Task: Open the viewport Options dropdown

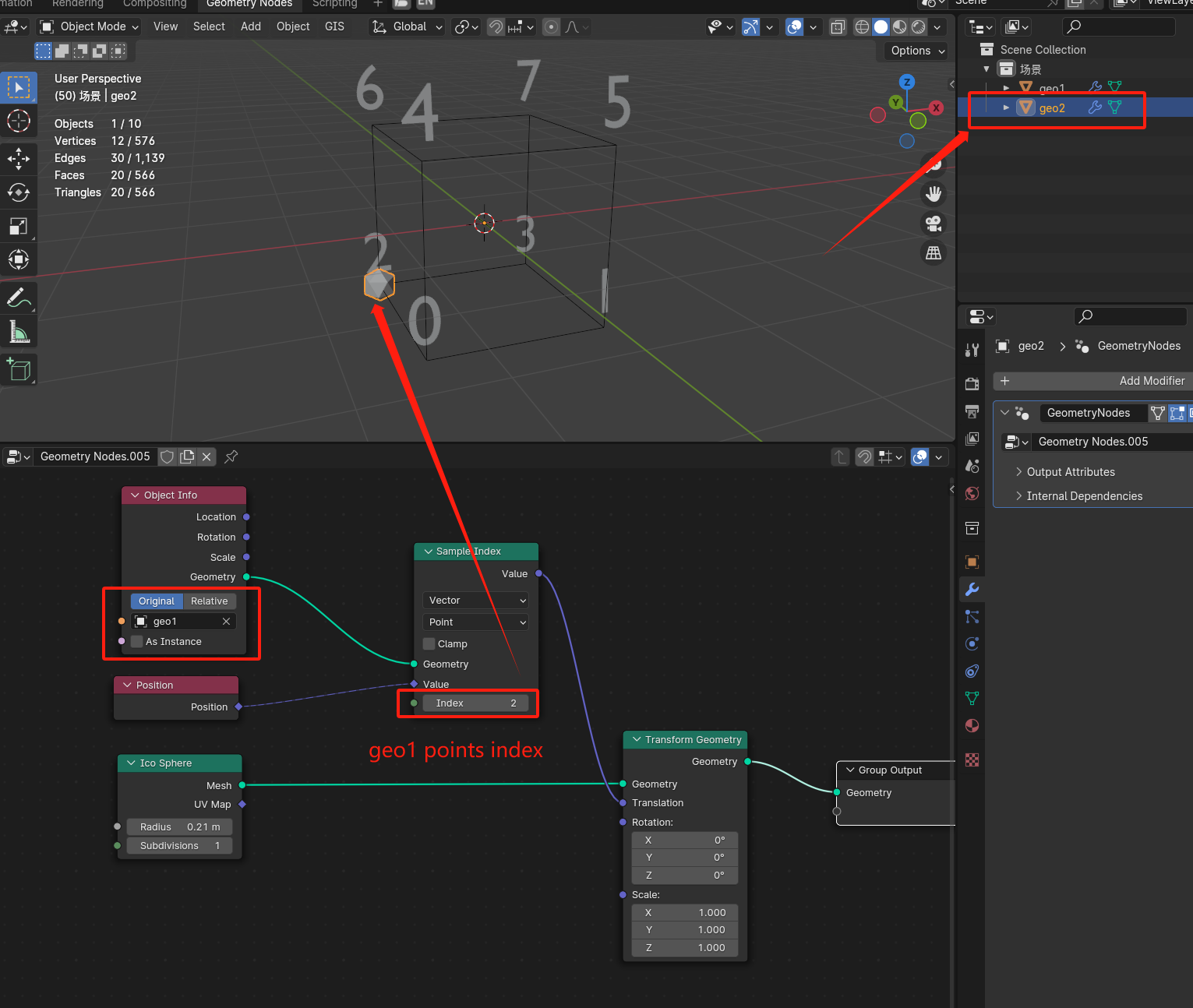Action: 917,51
